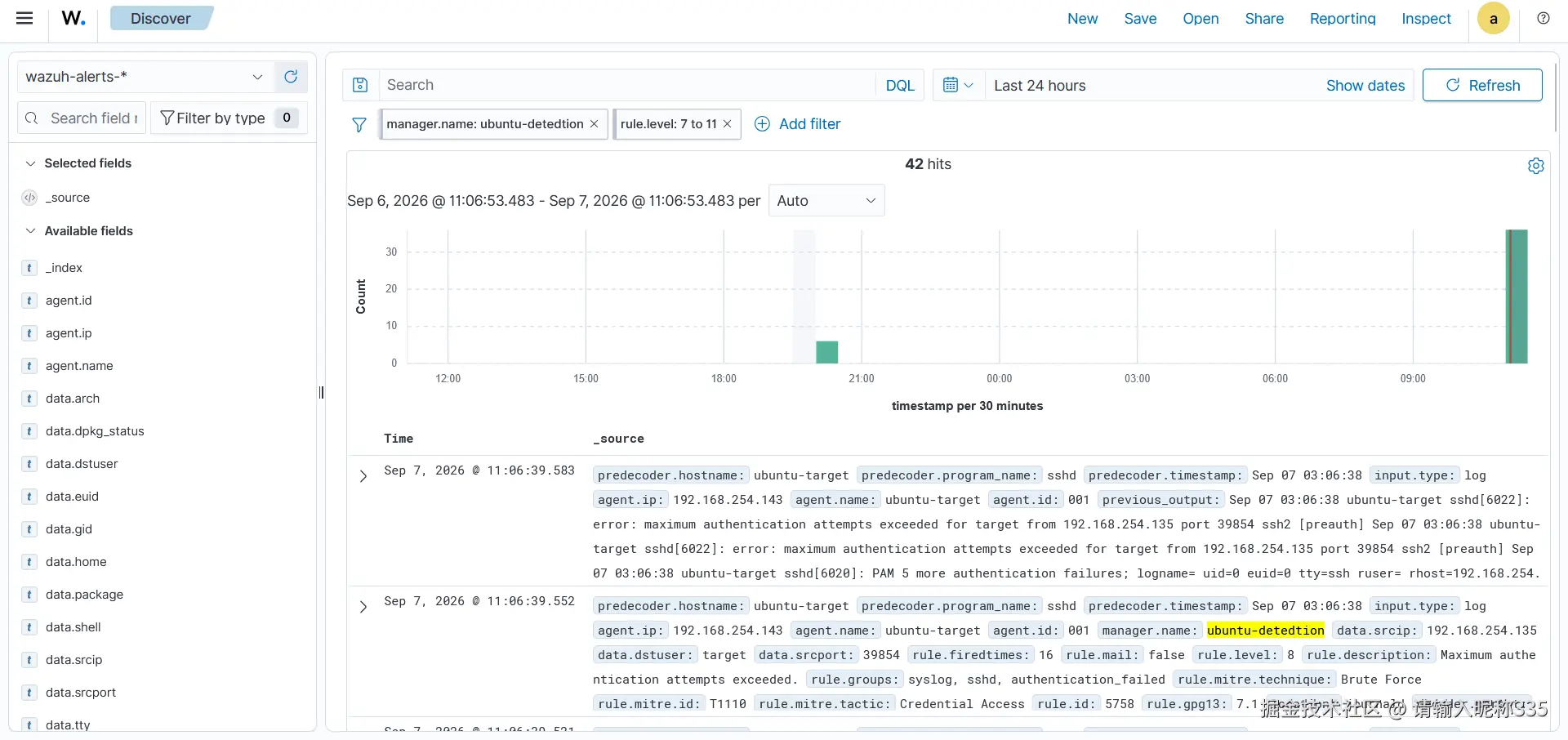
Task: Open the wazuh-alerts-* index pattern dropdown
Action: 145,77
